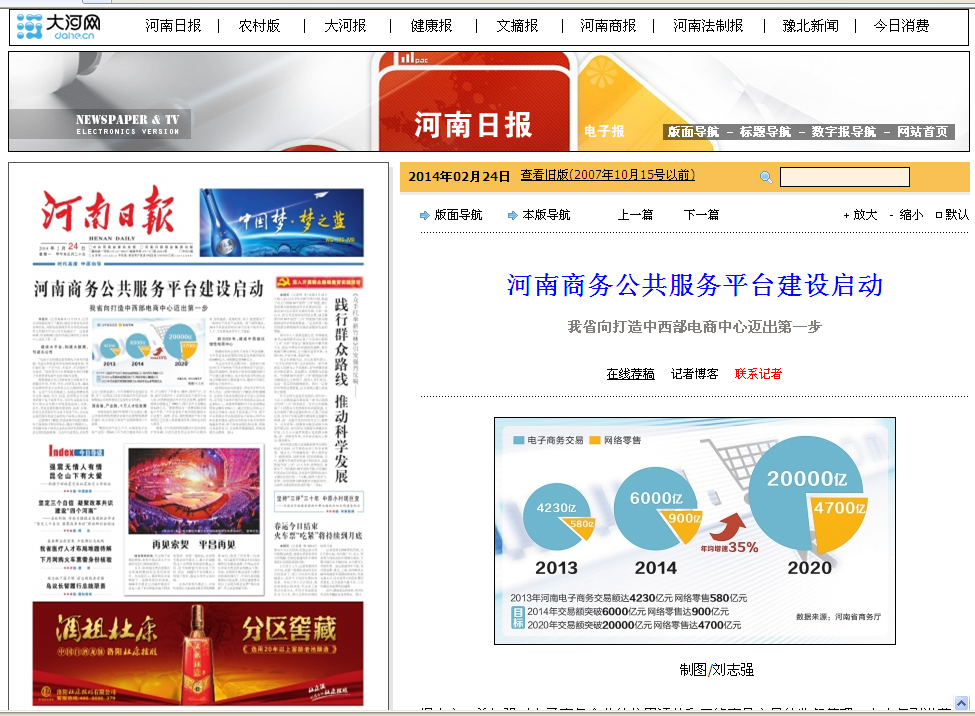Go to the 健康报 newspaper section
The height and width of the screenshot is (716, 975).
431,26
